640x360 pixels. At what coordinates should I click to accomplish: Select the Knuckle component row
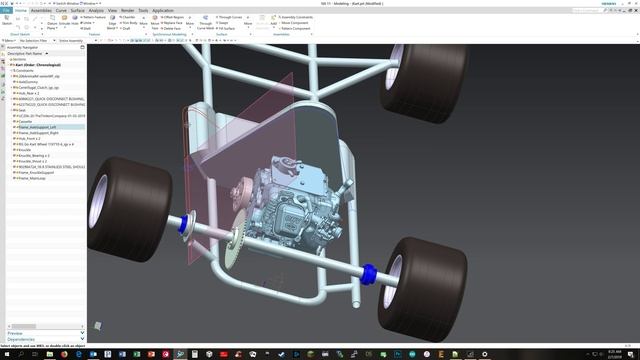[24, 150]
